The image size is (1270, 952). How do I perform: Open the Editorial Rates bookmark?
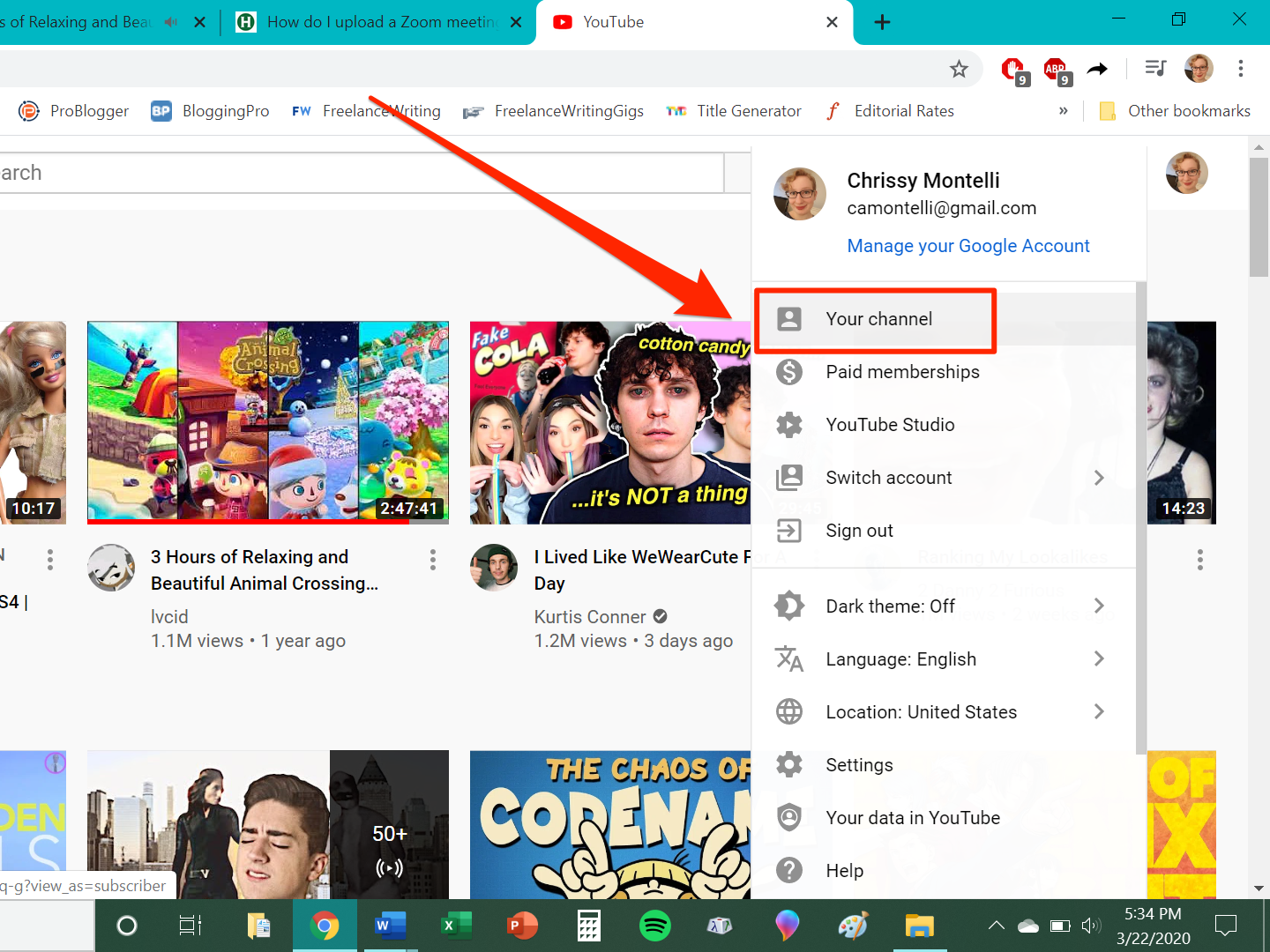click(889, 111)
